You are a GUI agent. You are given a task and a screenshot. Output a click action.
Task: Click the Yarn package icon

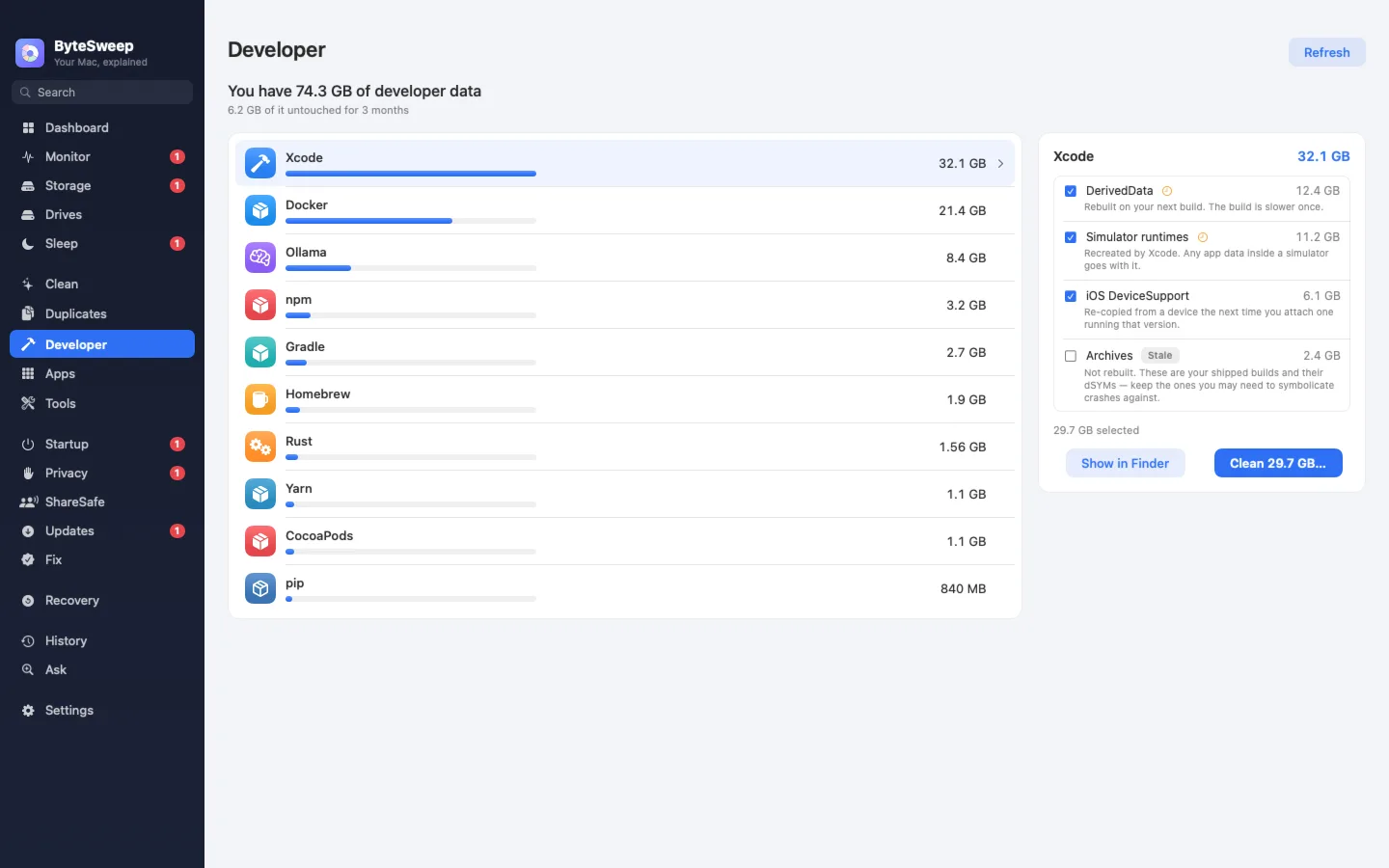point(260,494)
